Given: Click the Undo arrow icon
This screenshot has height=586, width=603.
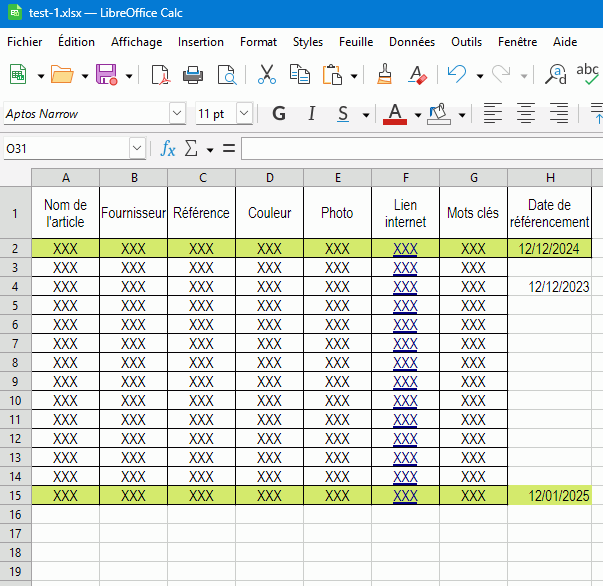Looking at the screenshot, I should point(457,75).
